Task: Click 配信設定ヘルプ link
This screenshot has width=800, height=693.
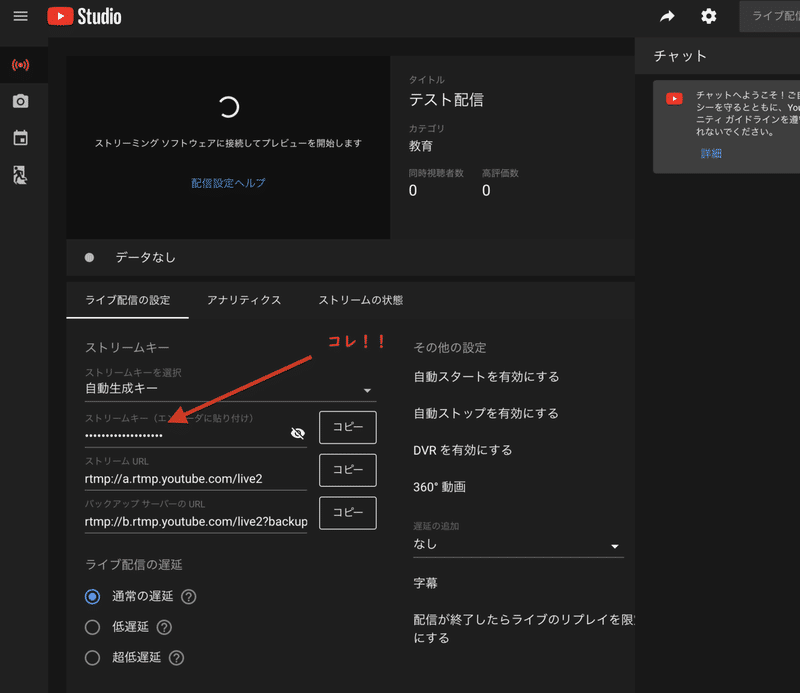Action: tap(227, 183)
